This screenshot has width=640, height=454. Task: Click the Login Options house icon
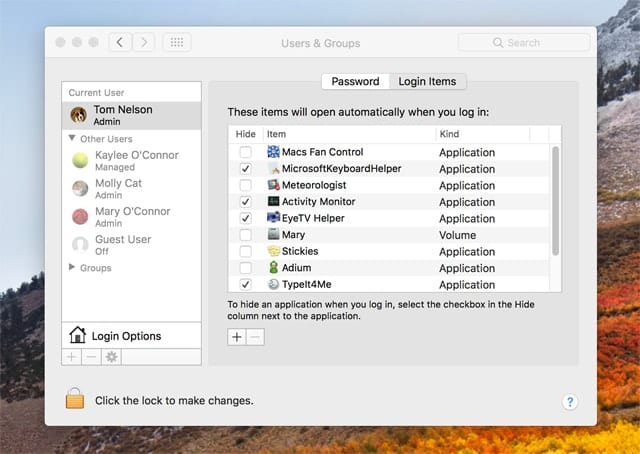point(77,335)
